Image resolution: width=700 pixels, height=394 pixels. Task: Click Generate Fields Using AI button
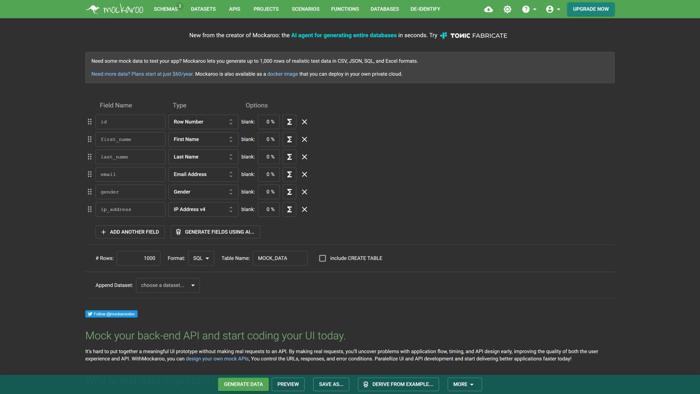pos(215,232)
